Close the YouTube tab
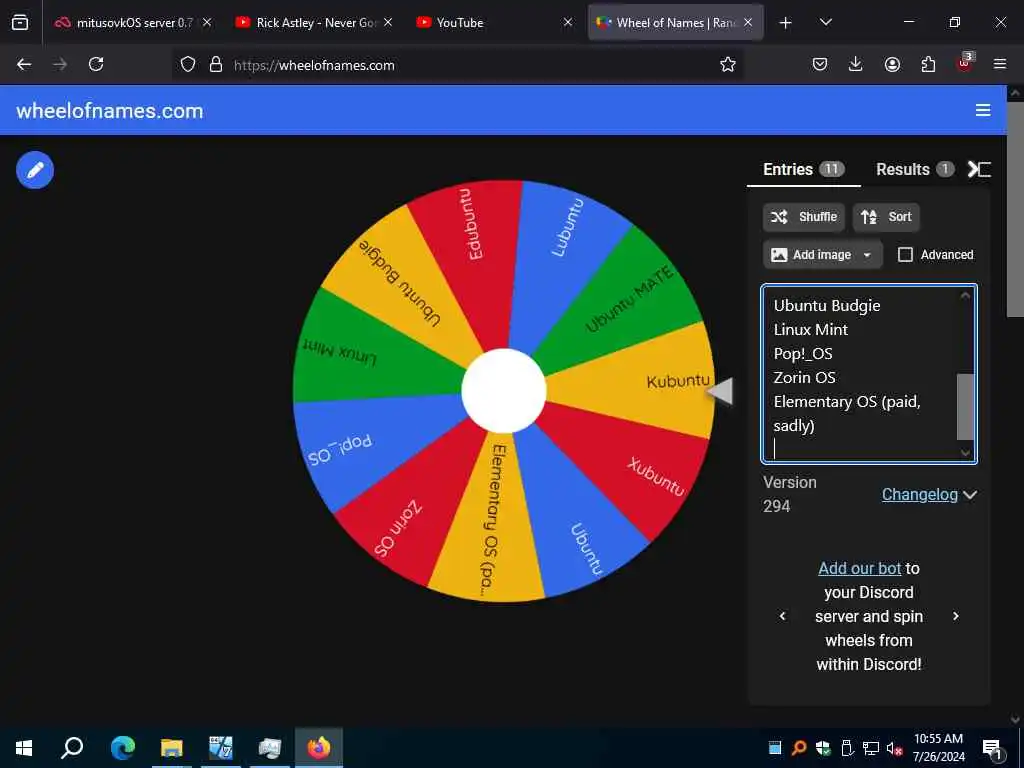This screenshot has height=768, width=1024. click(x=568, y=22)
